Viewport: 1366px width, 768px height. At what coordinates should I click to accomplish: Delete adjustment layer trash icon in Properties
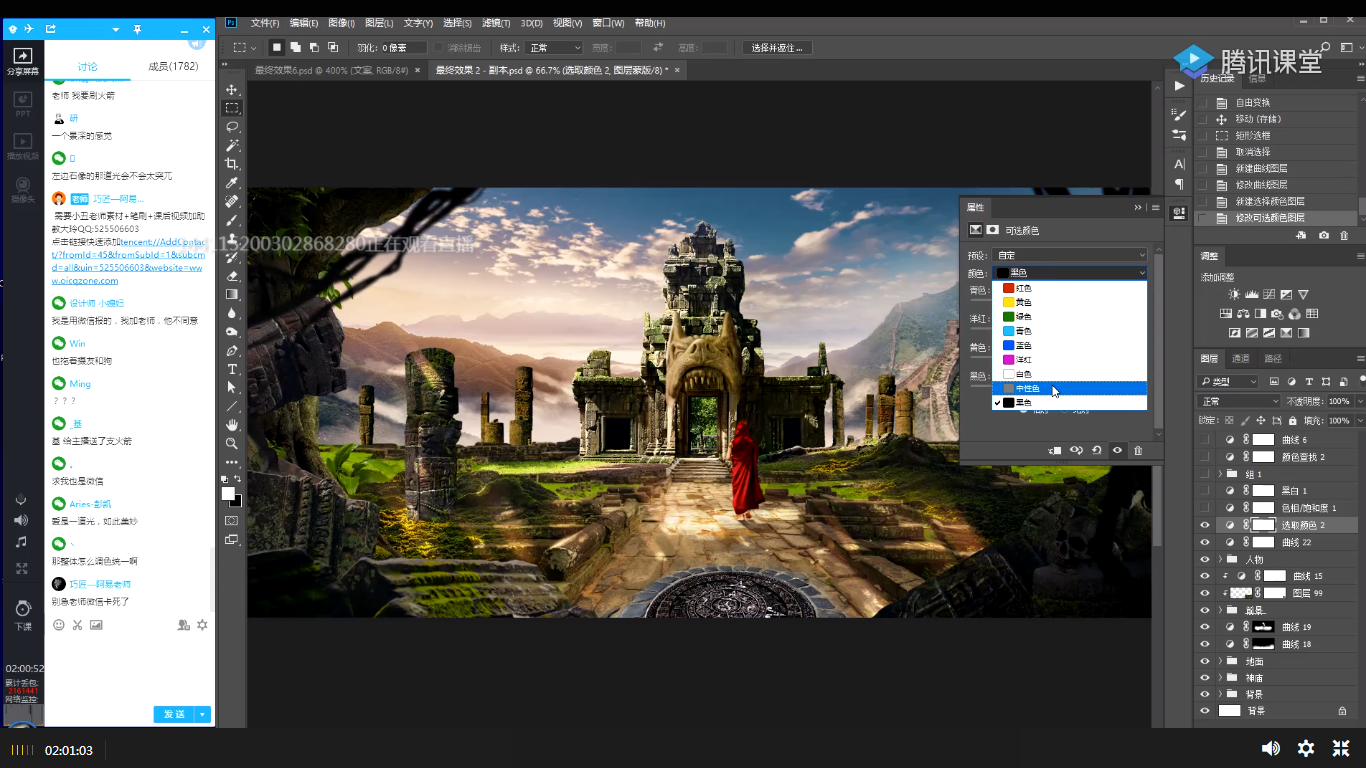1138,451
